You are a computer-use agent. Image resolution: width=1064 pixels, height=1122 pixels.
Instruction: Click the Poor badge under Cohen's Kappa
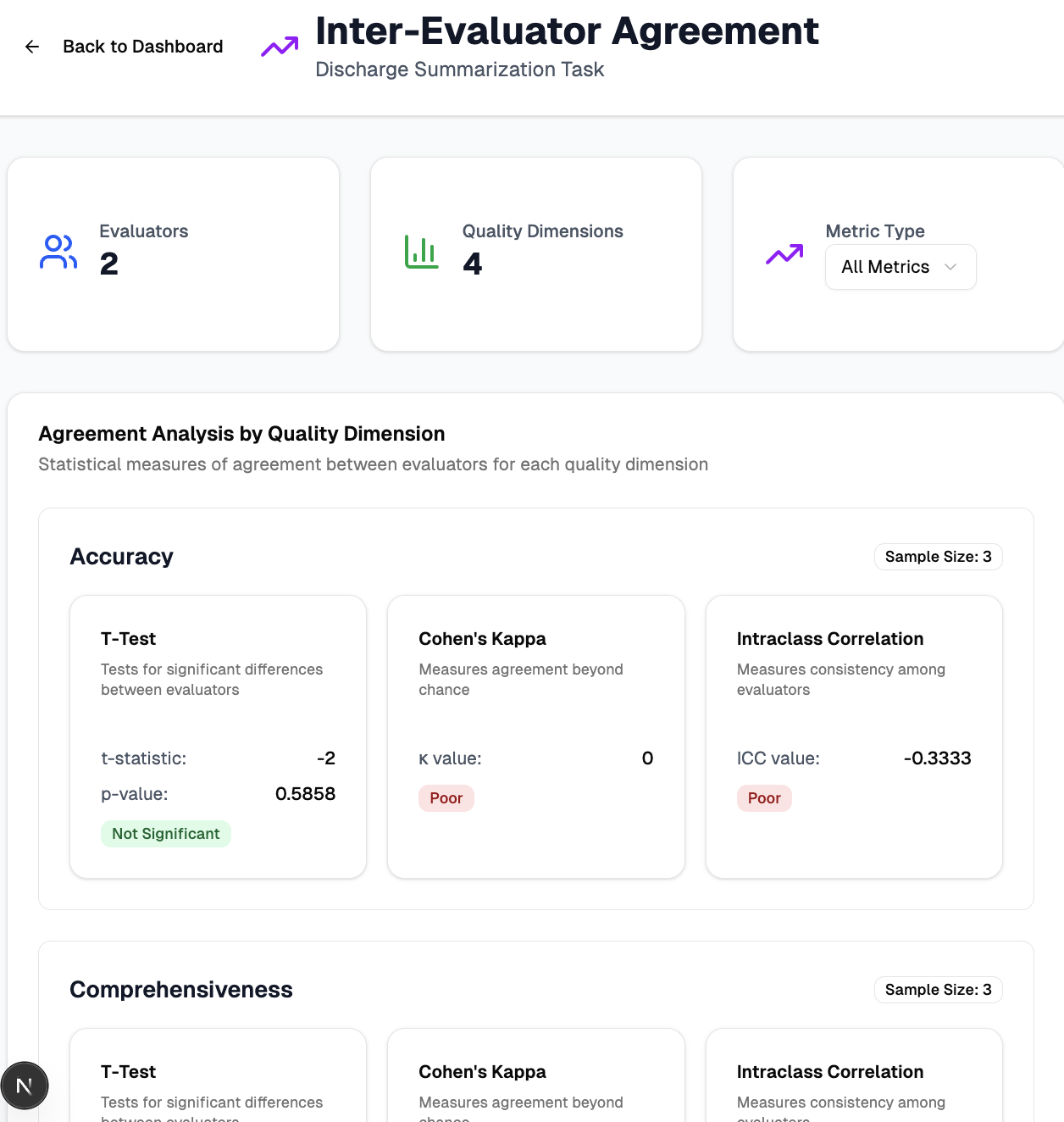446,798
